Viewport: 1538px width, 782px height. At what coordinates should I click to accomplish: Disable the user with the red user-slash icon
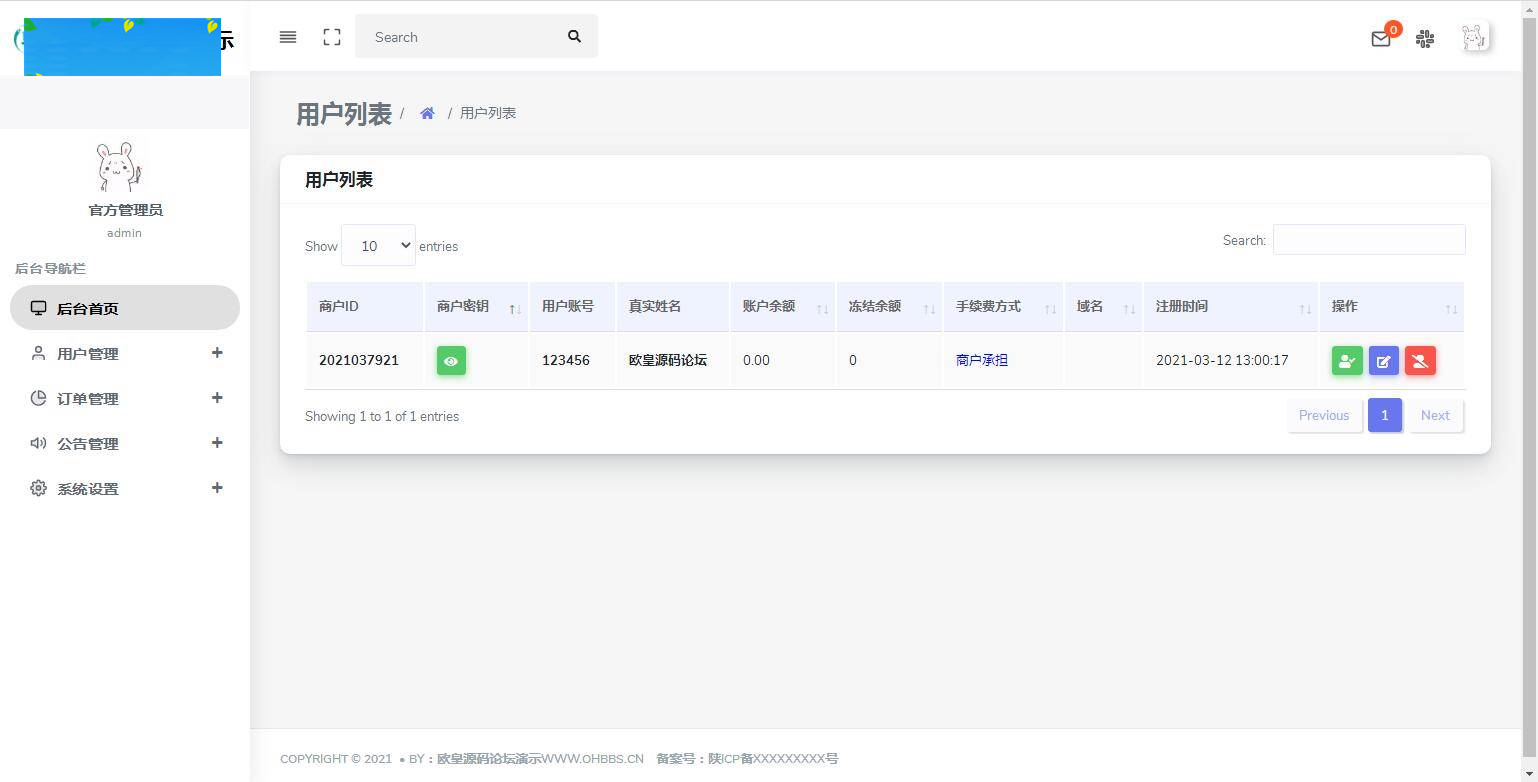click(x=1420, y=361)
